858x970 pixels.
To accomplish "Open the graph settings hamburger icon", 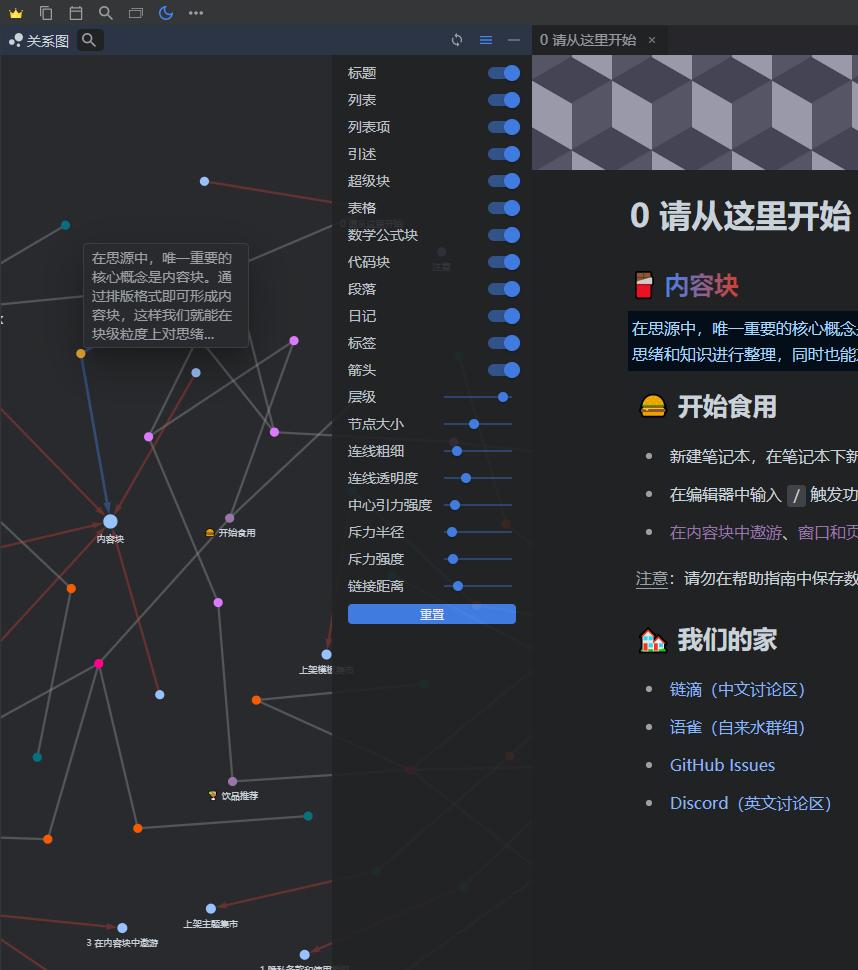I will click(x=486, y=40).
